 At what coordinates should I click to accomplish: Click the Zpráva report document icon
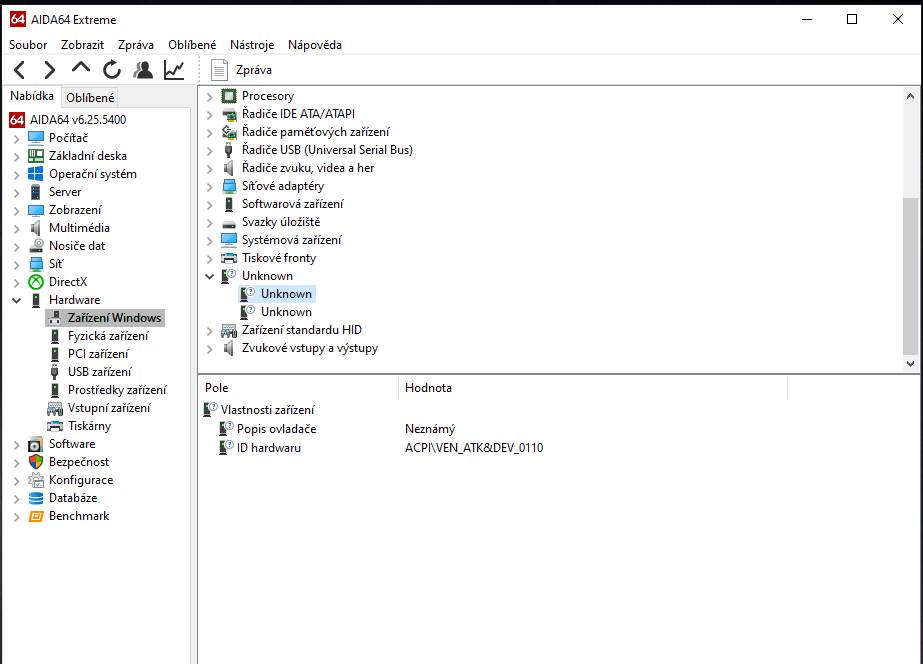pyautogui.click(x=220, y=70)
